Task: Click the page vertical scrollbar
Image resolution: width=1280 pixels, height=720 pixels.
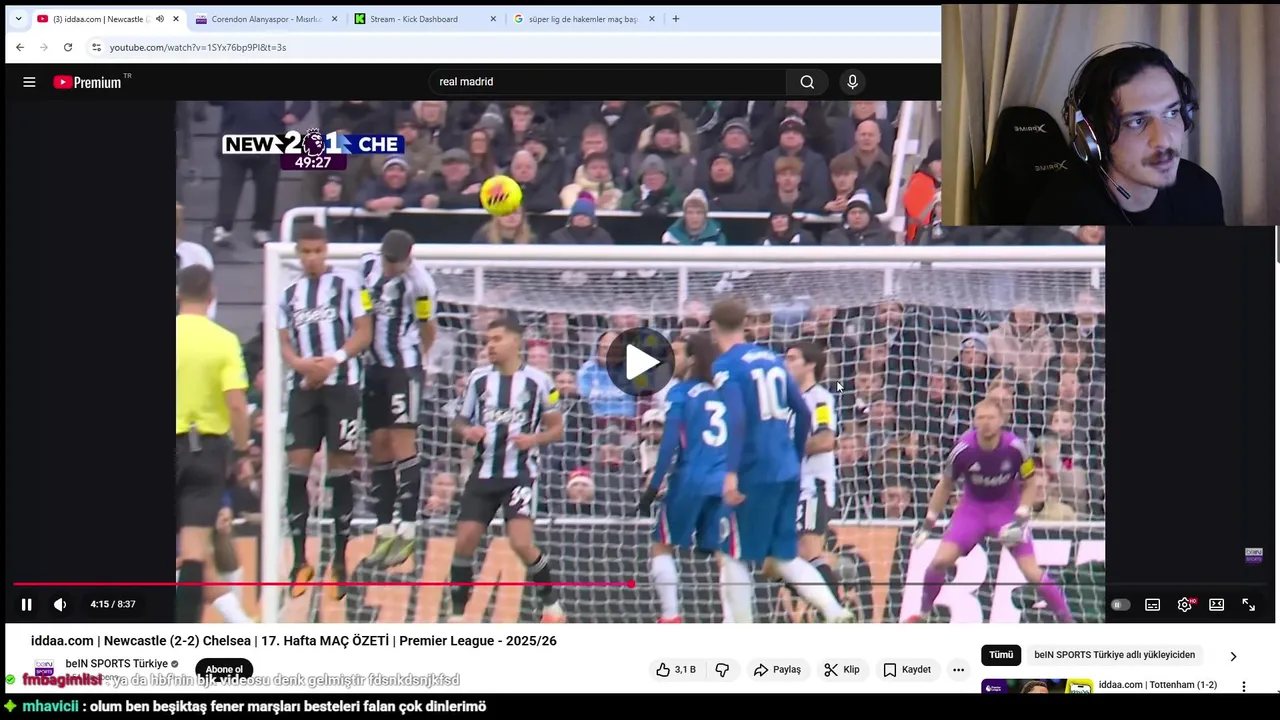Action: (x=1277, y=244)
